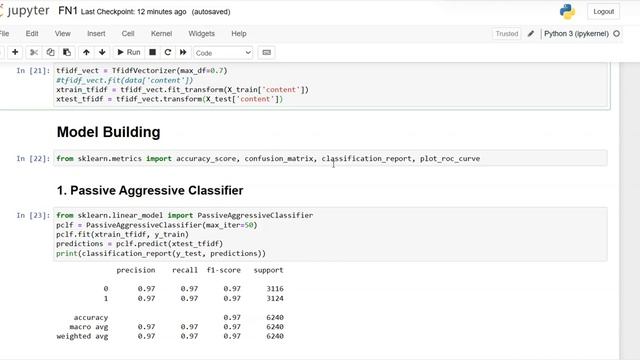Click the Model Building heading
The image size is (640, 360).
pyautogui.click(x=109, y=132)
